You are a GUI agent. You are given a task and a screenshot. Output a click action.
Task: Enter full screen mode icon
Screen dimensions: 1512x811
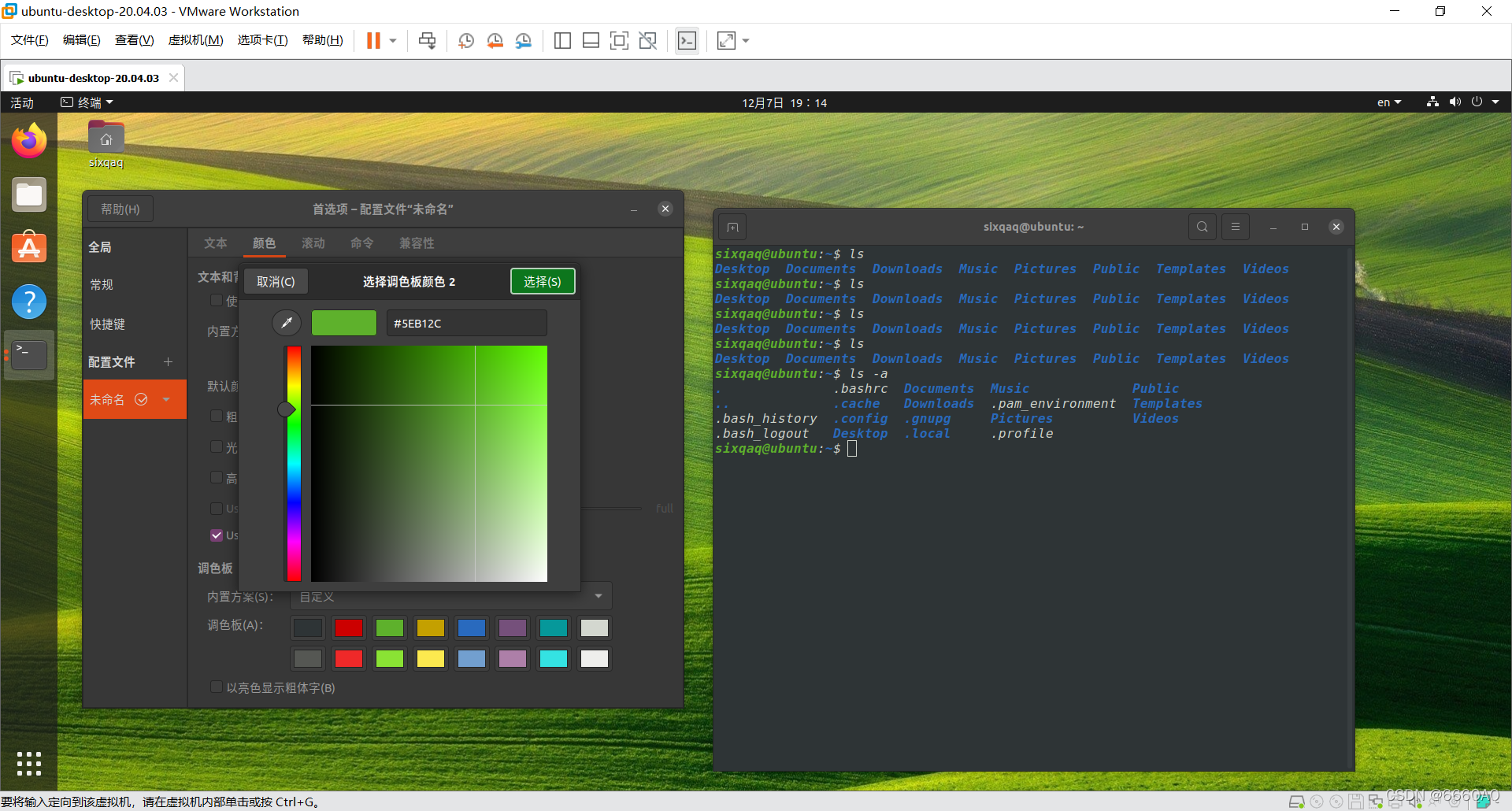(x=619, y=41)
